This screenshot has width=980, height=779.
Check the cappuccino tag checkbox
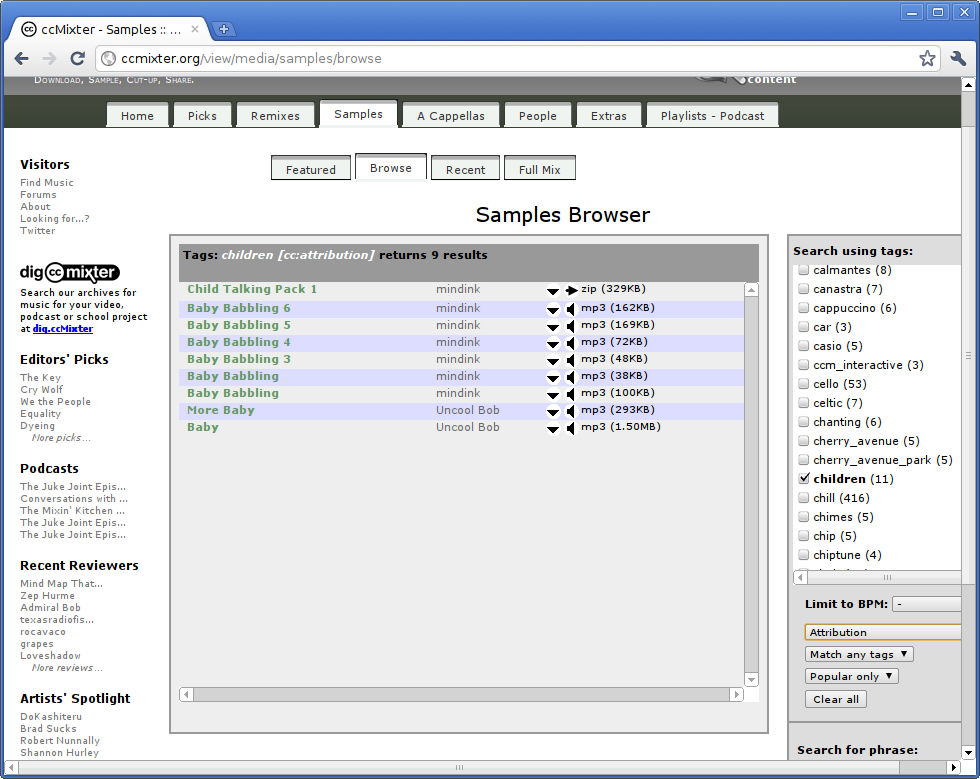point(804,308)
